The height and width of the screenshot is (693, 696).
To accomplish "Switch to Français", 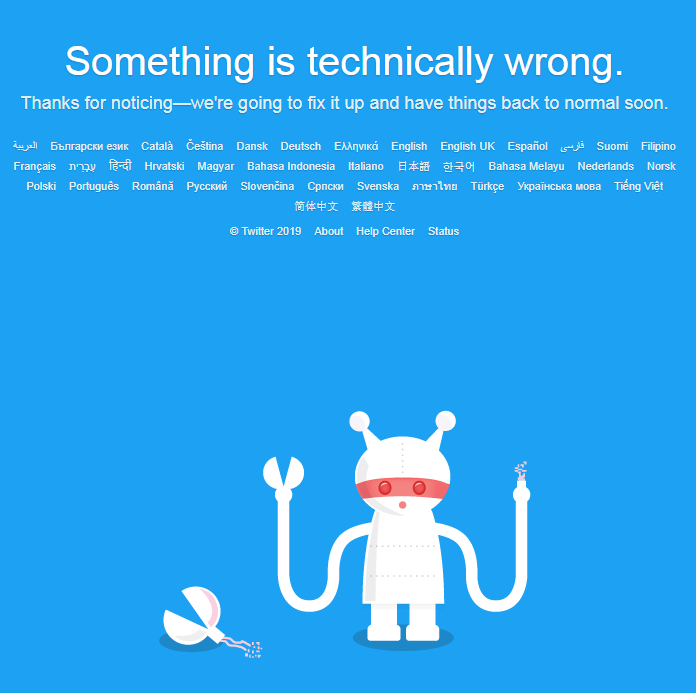I will coord(35,166).
